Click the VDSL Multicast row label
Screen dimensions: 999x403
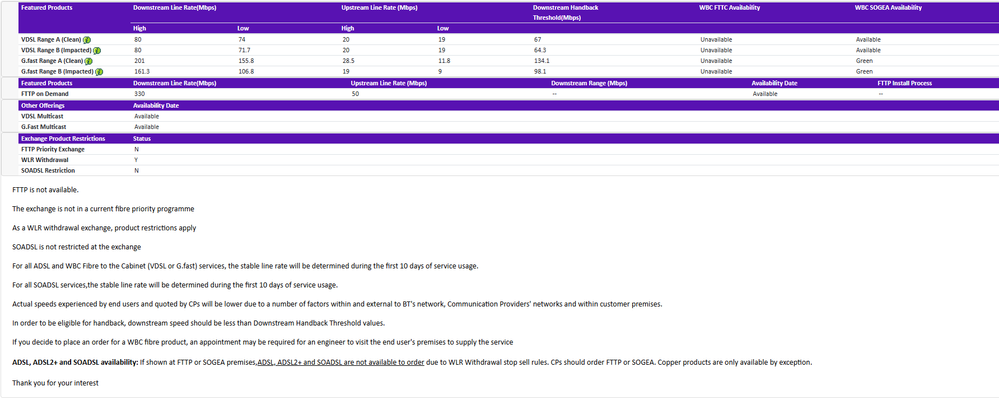click(x=43, y=116)
